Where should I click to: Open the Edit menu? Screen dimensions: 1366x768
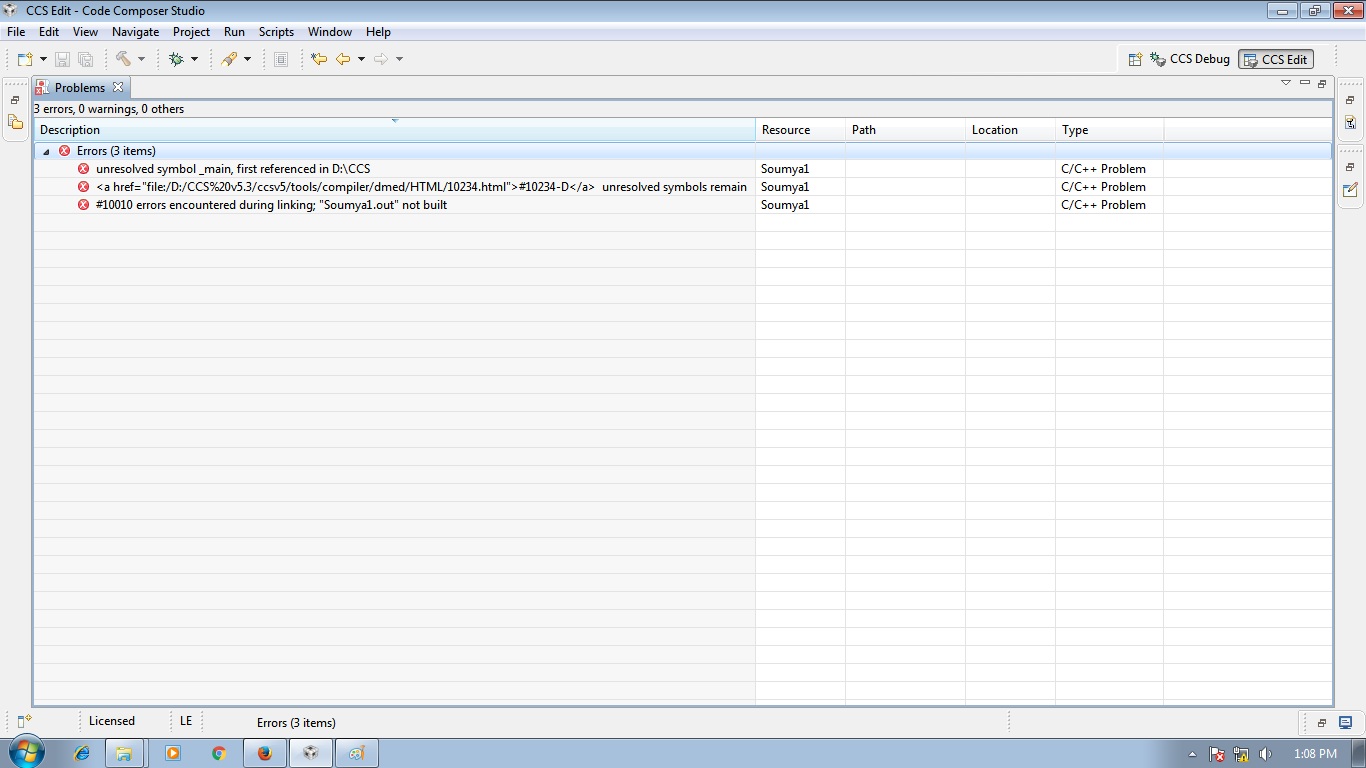(x=49, y=32)
